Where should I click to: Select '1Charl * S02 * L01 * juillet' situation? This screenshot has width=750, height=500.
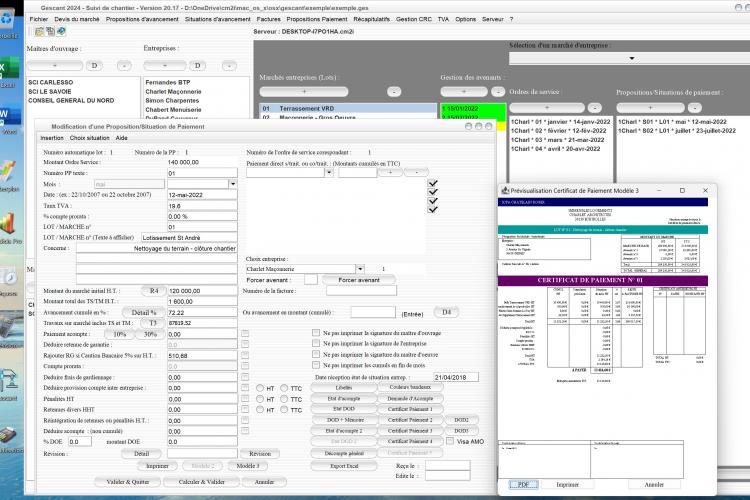coord(677,131)
